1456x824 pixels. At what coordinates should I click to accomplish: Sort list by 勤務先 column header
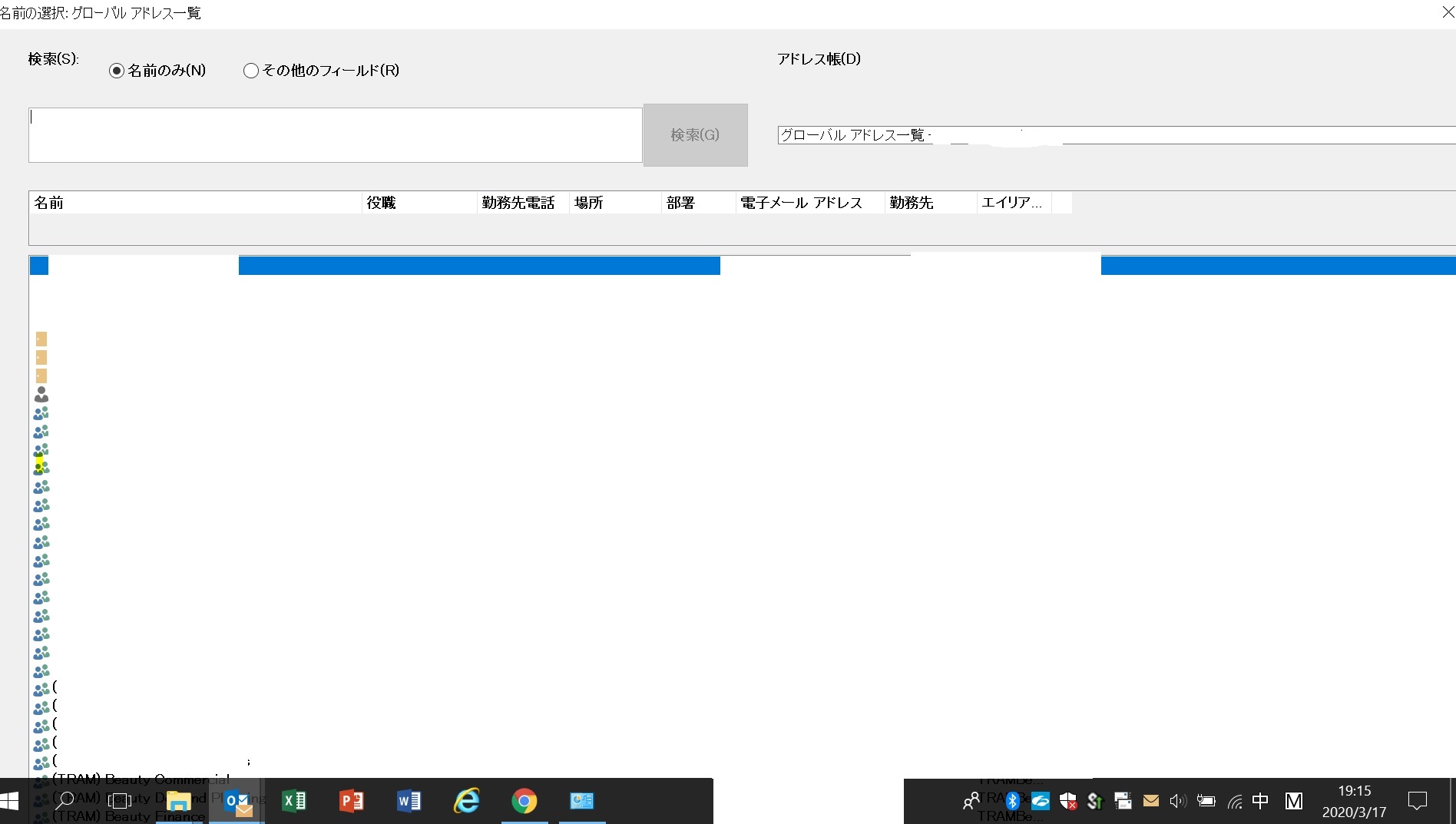point(931,203)
